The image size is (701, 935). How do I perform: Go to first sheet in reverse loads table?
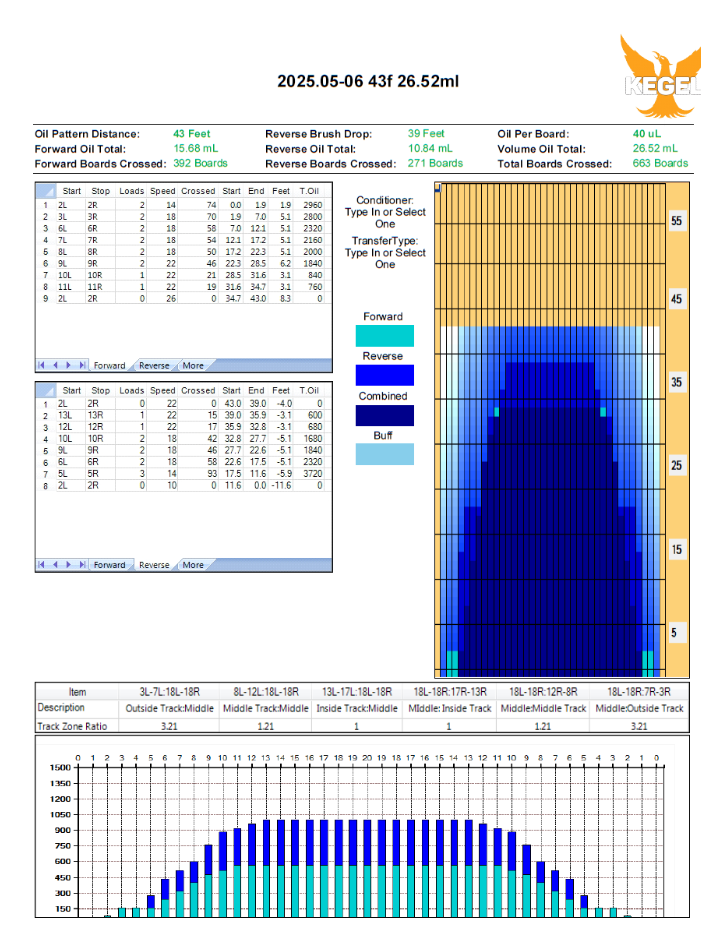tap(41, 564)
